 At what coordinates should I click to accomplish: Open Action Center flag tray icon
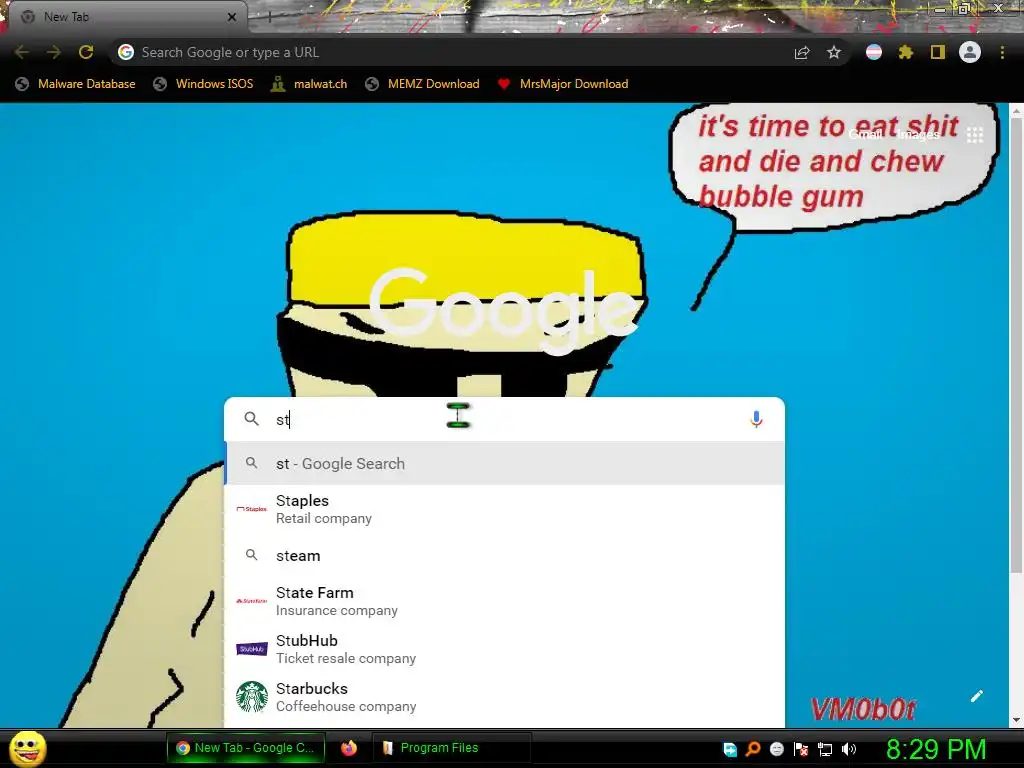(x=801, y=749)
